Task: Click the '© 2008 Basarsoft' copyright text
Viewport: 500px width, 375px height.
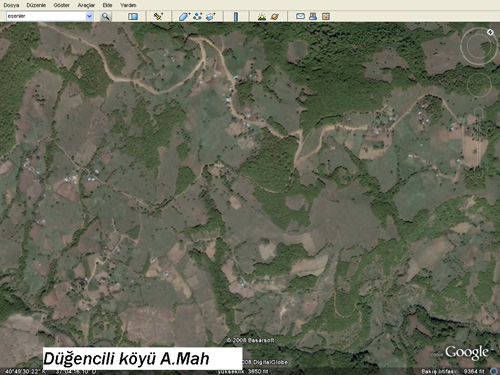Action: coord(250,340)
